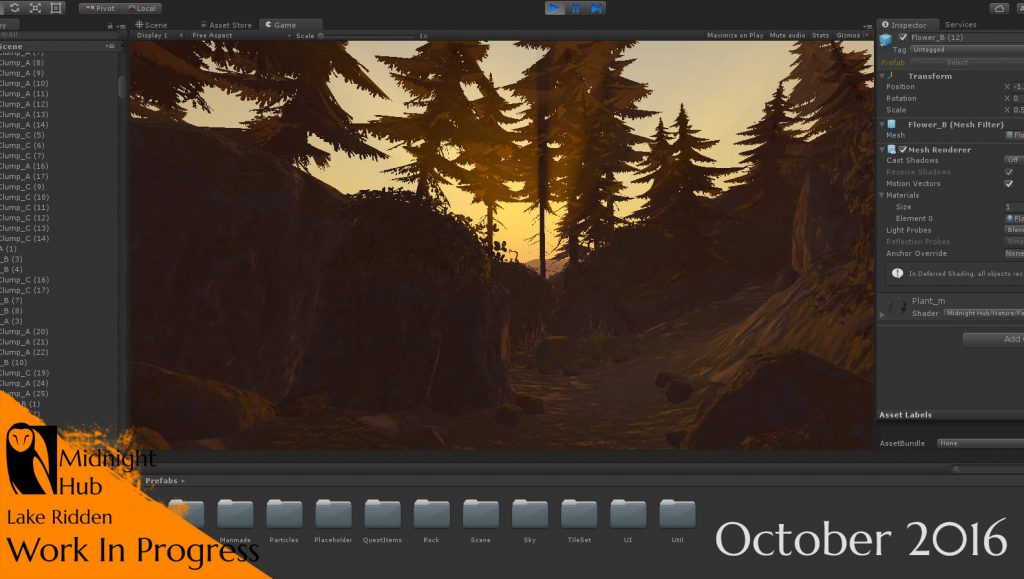Click the deferred shading warning icon

(897, 274)
